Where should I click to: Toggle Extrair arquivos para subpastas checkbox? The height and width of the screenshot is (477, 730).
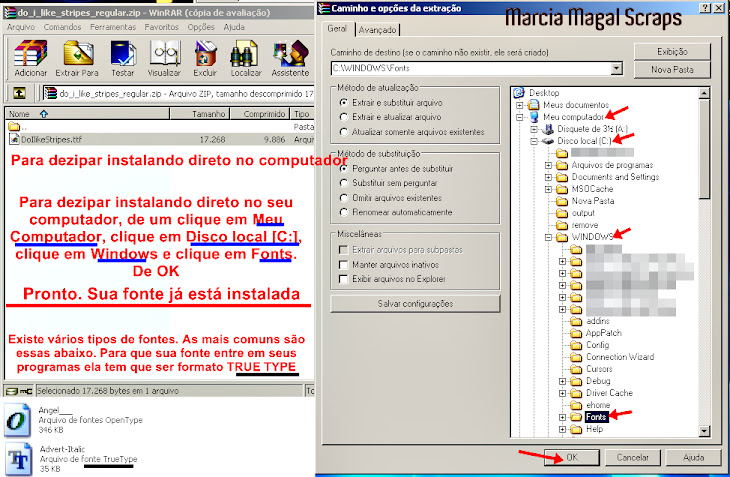[x=344, y=250]
